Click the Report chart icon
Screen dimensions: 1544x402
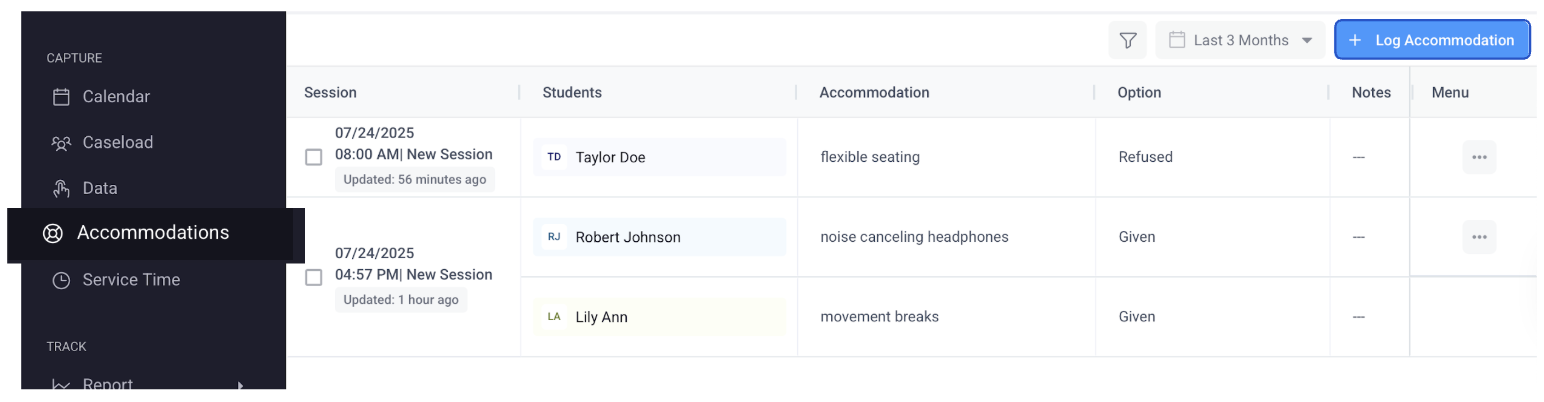[62, 385]
